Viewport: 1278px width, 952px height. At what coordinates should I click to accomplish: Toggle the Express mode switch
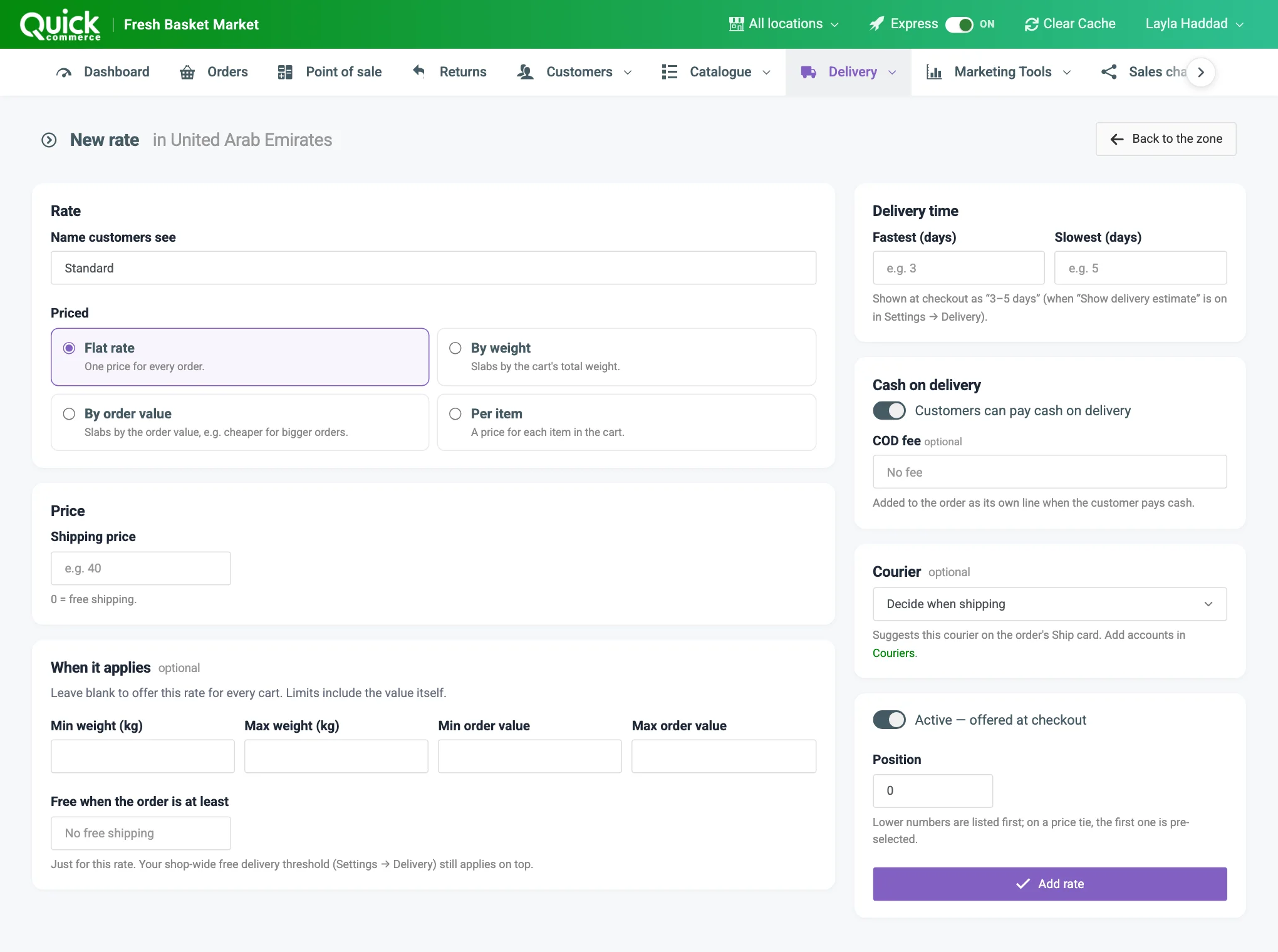click(959, 24)
